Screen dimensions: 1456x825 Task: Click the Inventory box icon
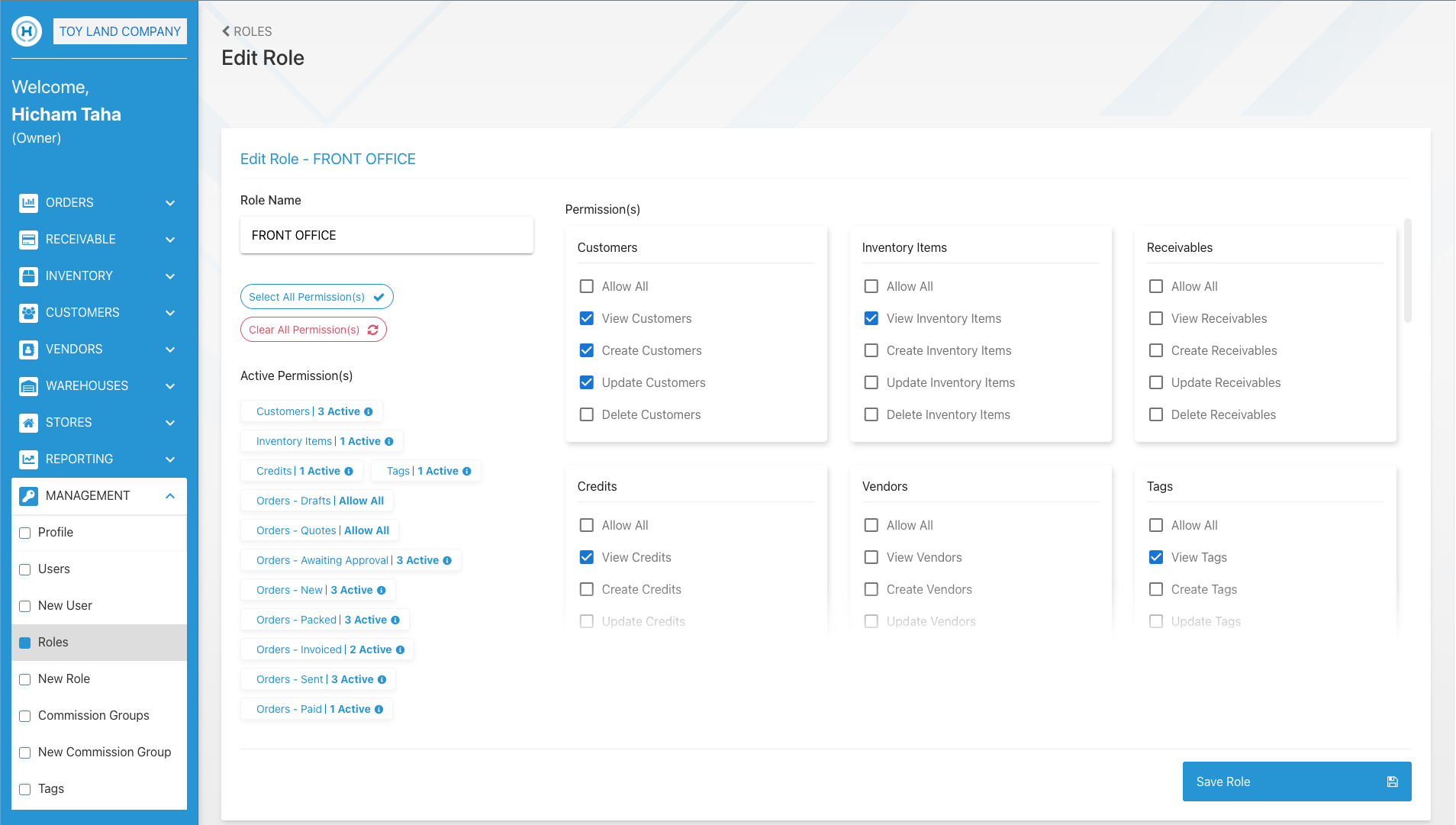28,276
